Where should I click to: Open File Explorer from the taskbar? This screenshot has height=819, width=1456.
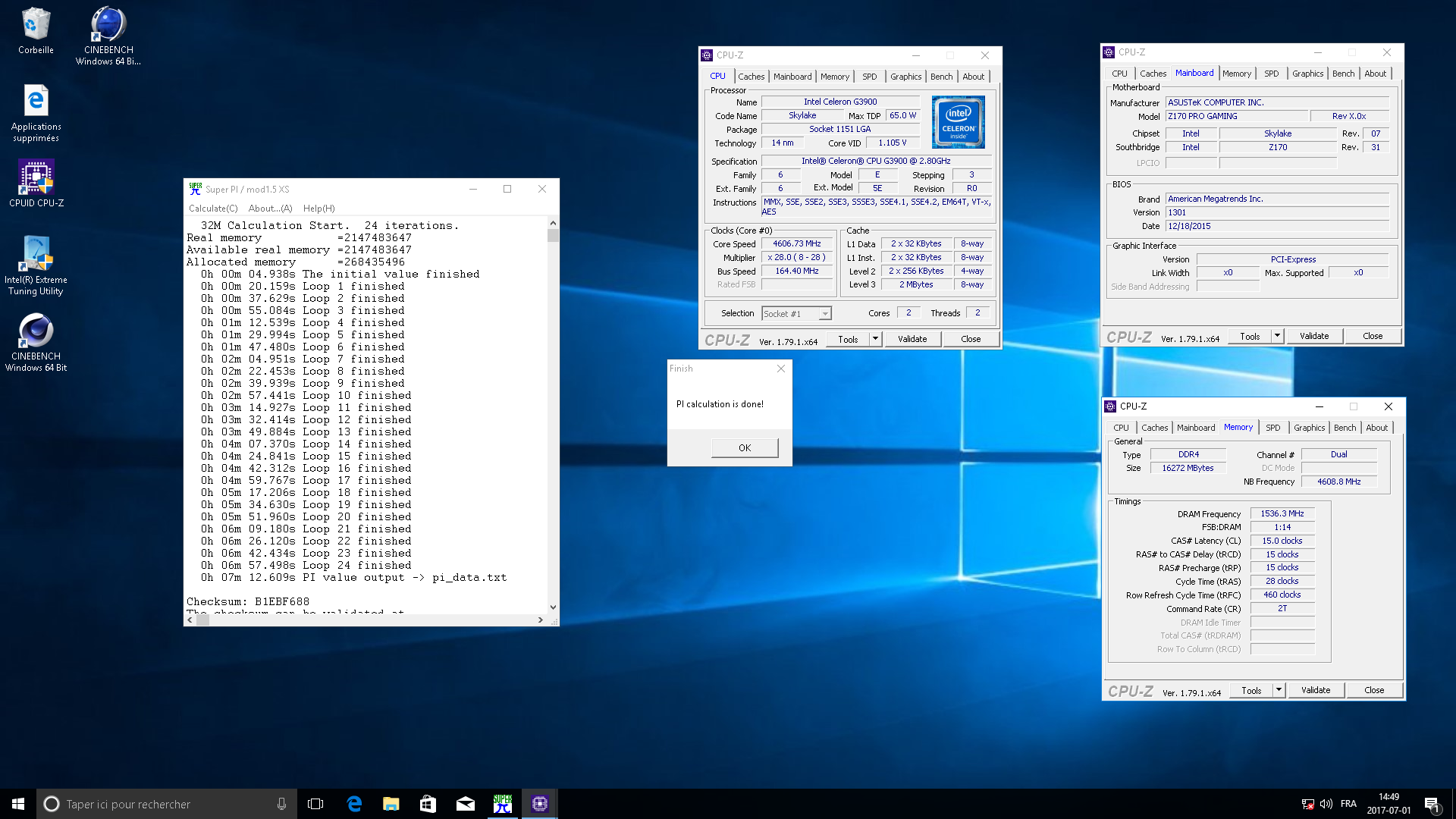(x=391, y=804)
